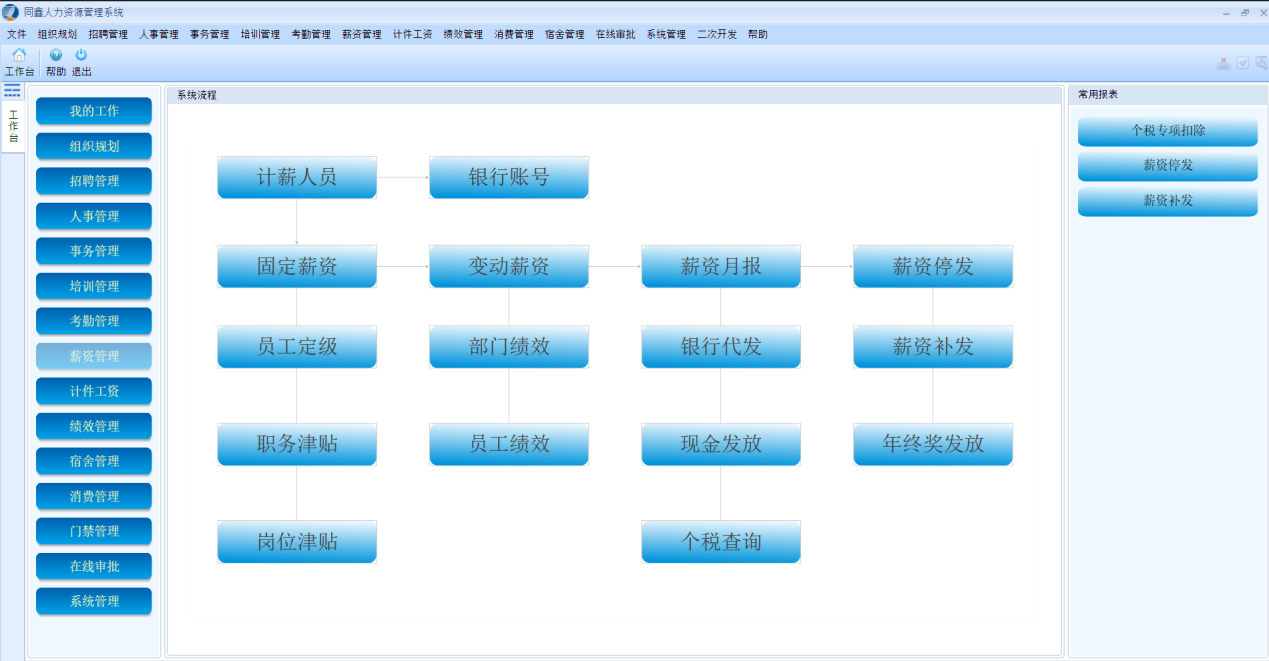Click 个税专项扣除 in common reports

coord(1167,131)
